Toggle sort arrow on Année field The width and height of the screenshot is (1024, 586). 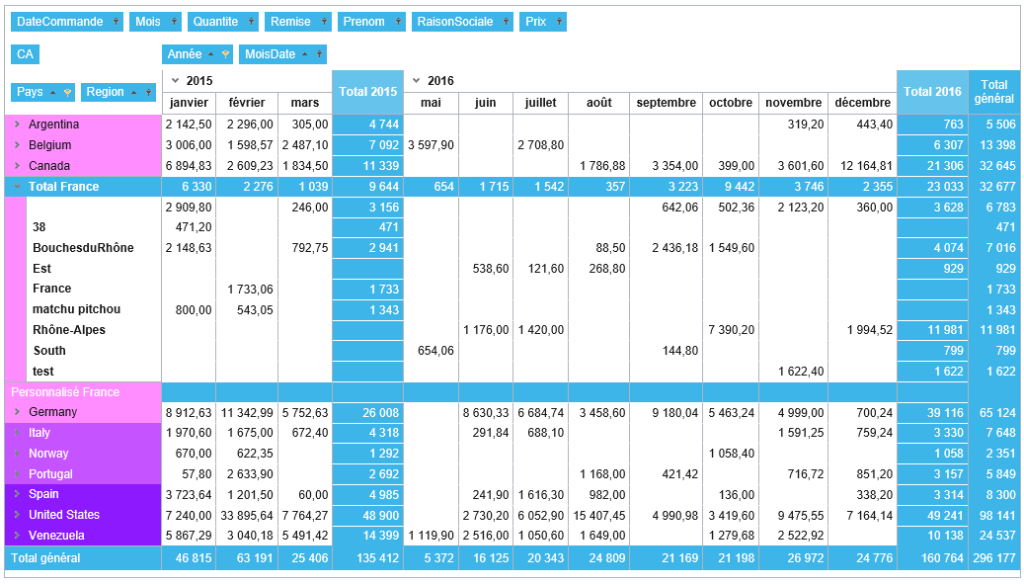click(x=211, y=54)
